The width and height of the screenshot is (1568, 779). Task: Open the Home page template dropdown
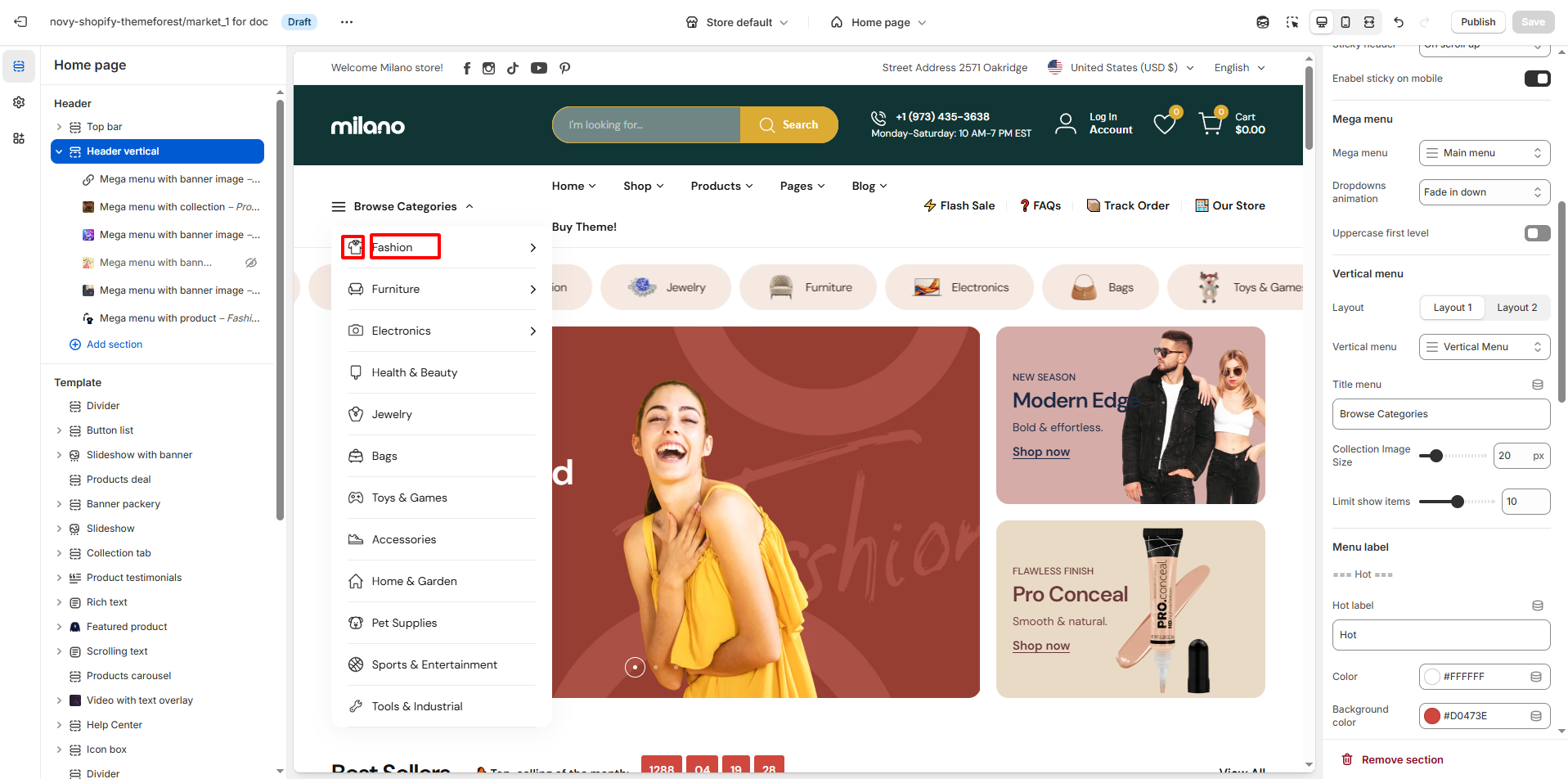[x=879, y=22]
